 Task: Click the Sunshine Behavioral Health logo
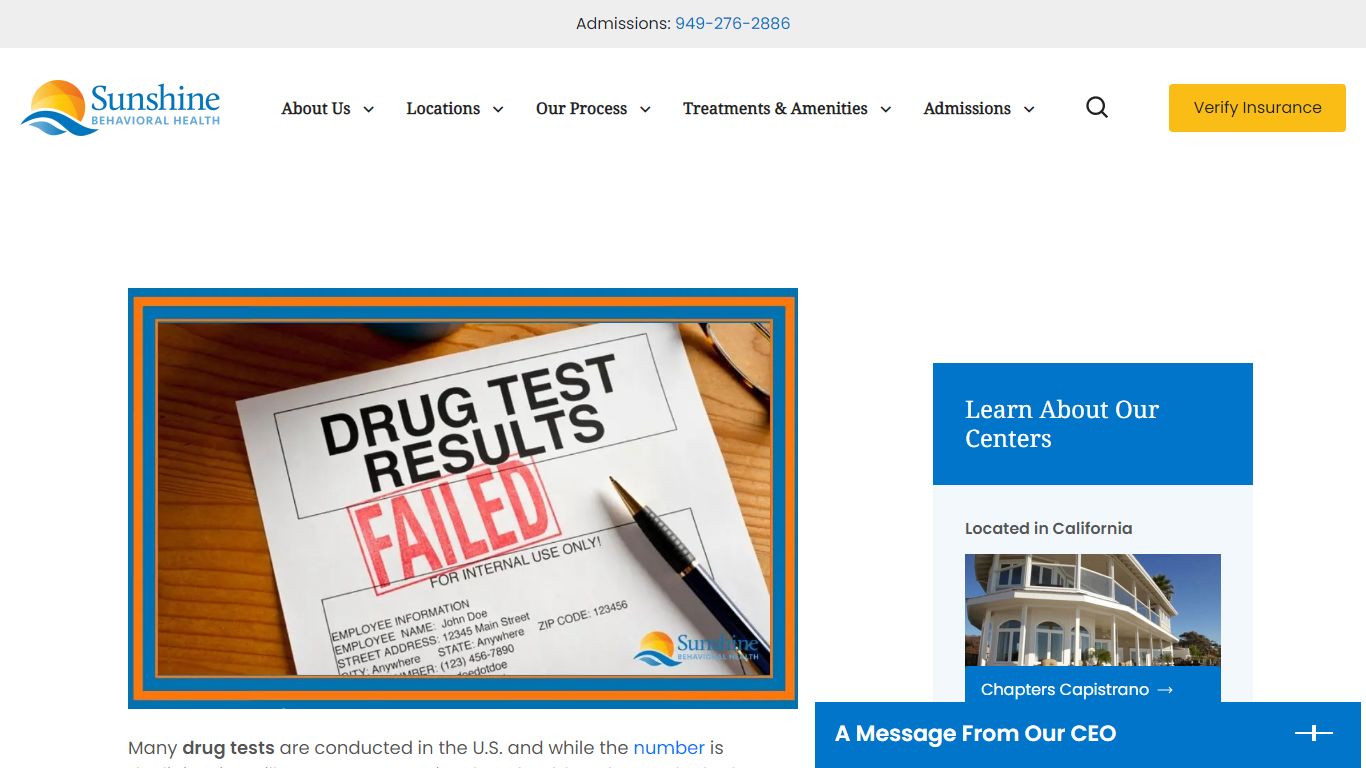[121, 108]
